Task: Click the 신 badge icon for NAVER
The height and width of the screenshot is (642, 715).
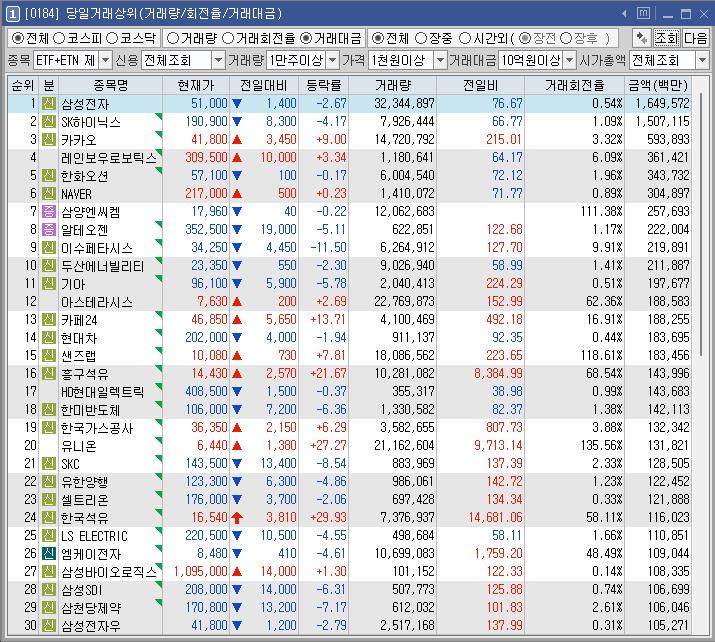Action: tap(49, 193)
